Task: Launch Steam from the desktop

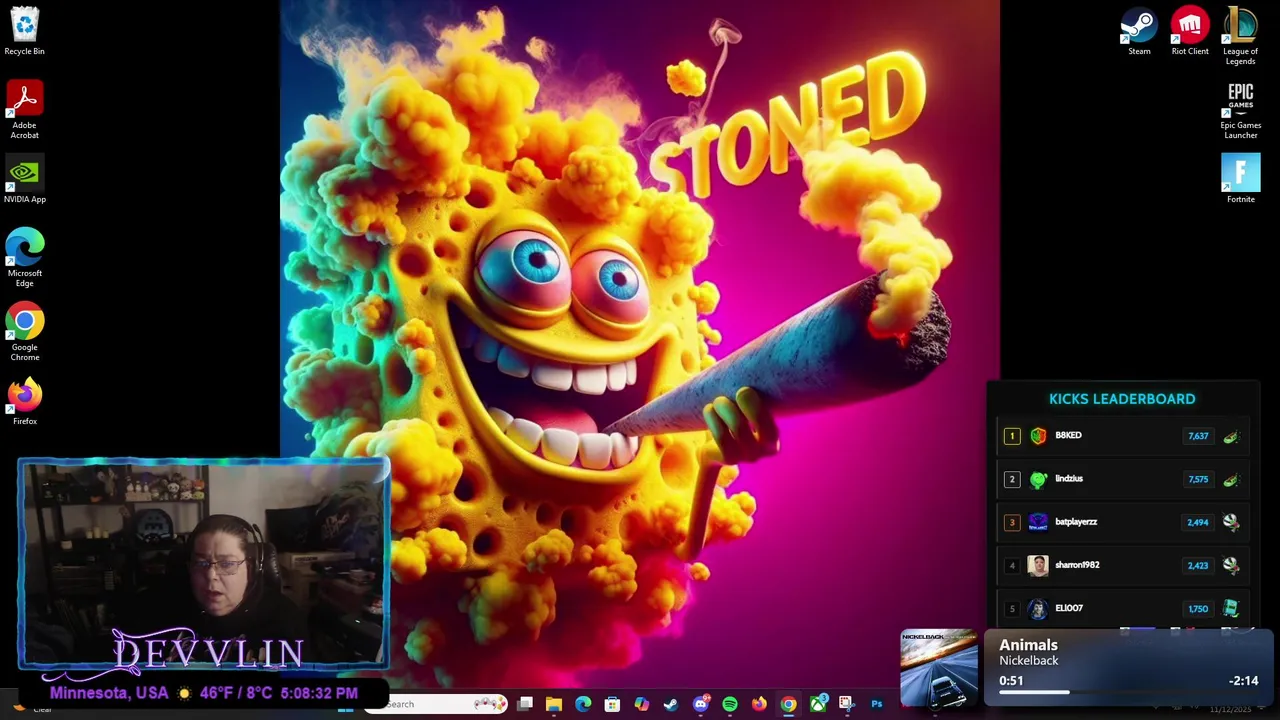Action: [x=1139, y=31]
